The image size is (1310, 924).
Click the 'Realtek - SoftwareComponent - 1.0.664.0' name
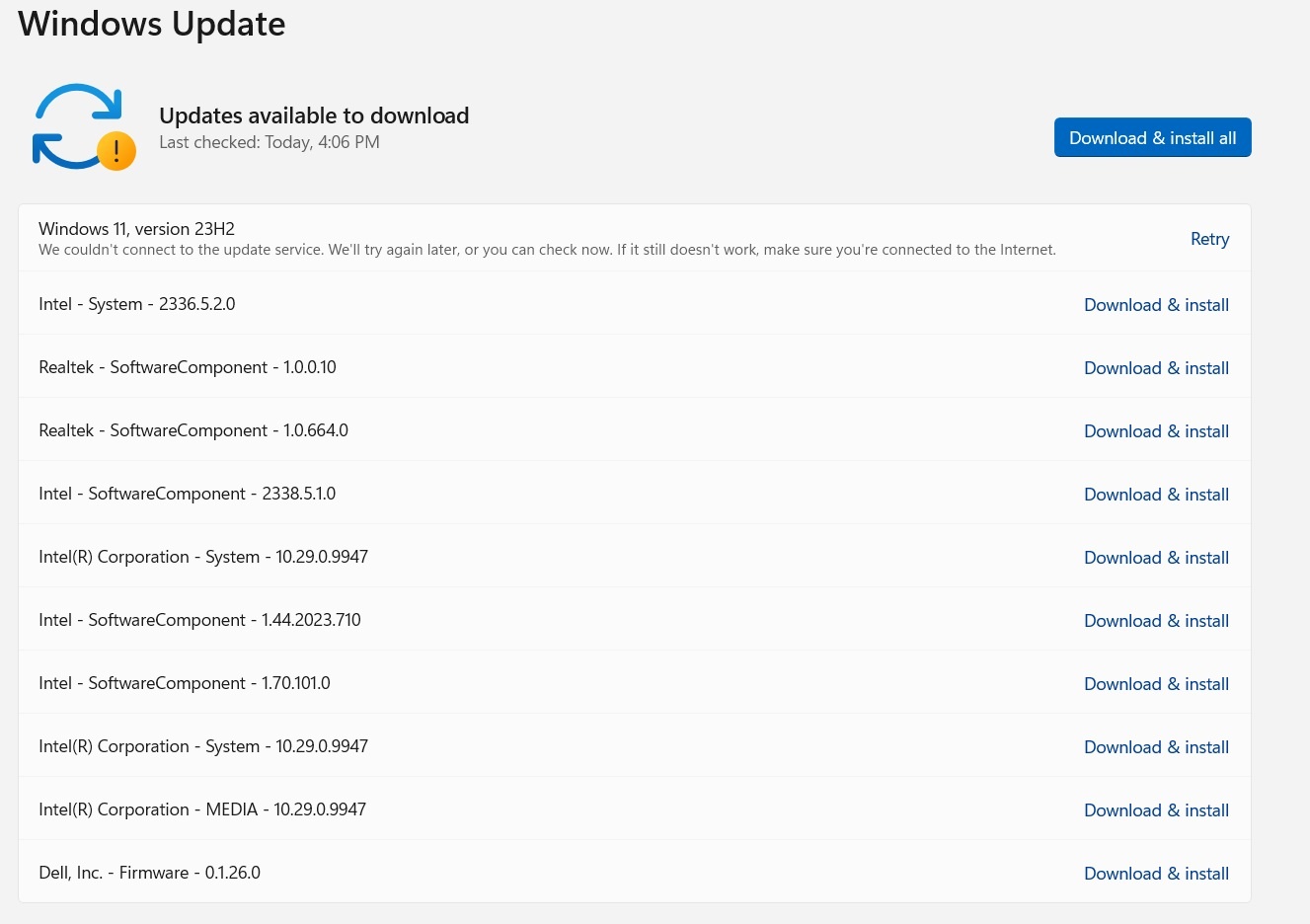[x=193, y=430]
